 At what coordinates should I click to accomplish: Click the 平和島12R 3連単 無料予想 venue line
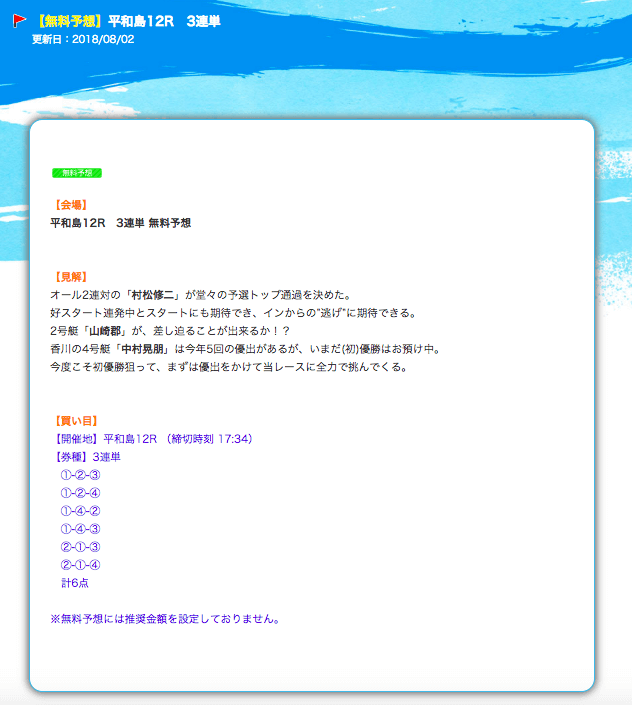click(120, 223)
